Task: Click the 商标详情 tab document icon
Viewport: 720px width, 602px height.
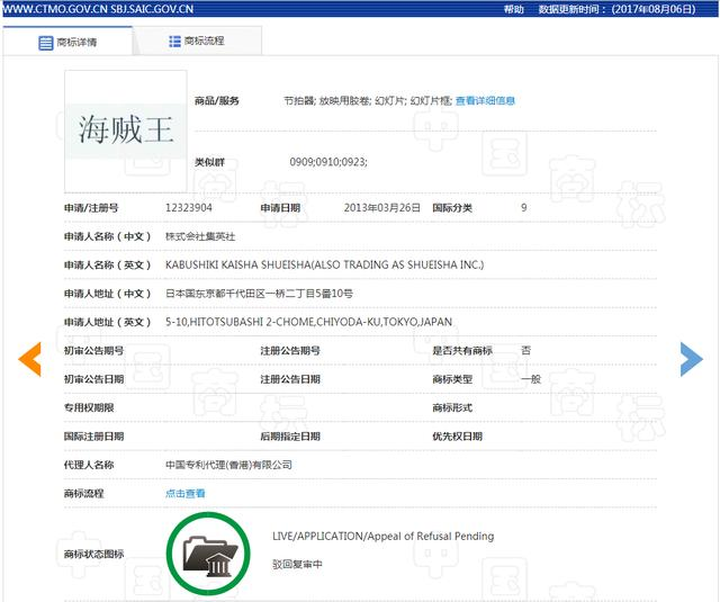Action: point(45,43)
